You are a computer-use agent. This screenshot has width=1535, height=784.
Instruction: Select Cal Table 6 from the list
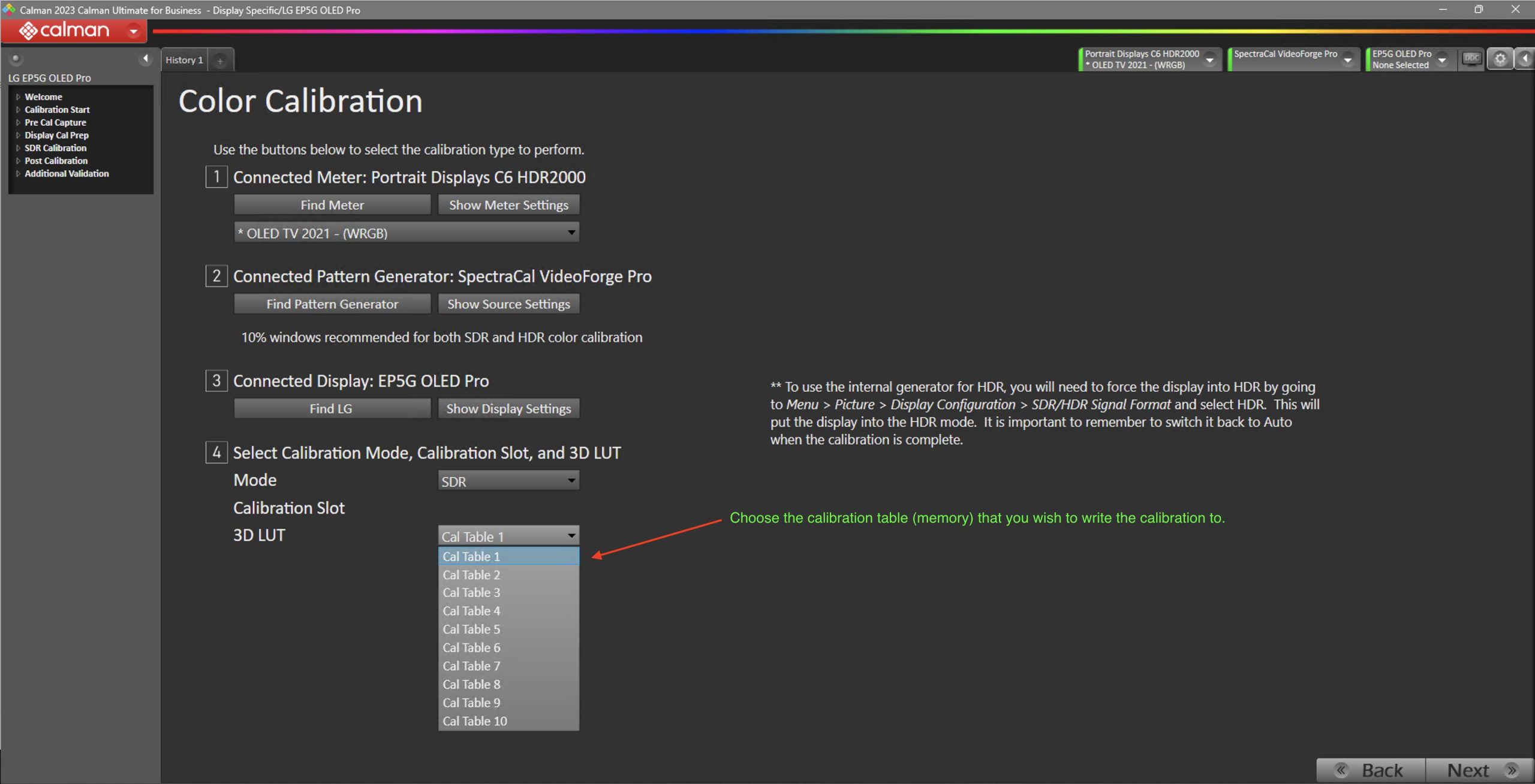coord(508,648)
